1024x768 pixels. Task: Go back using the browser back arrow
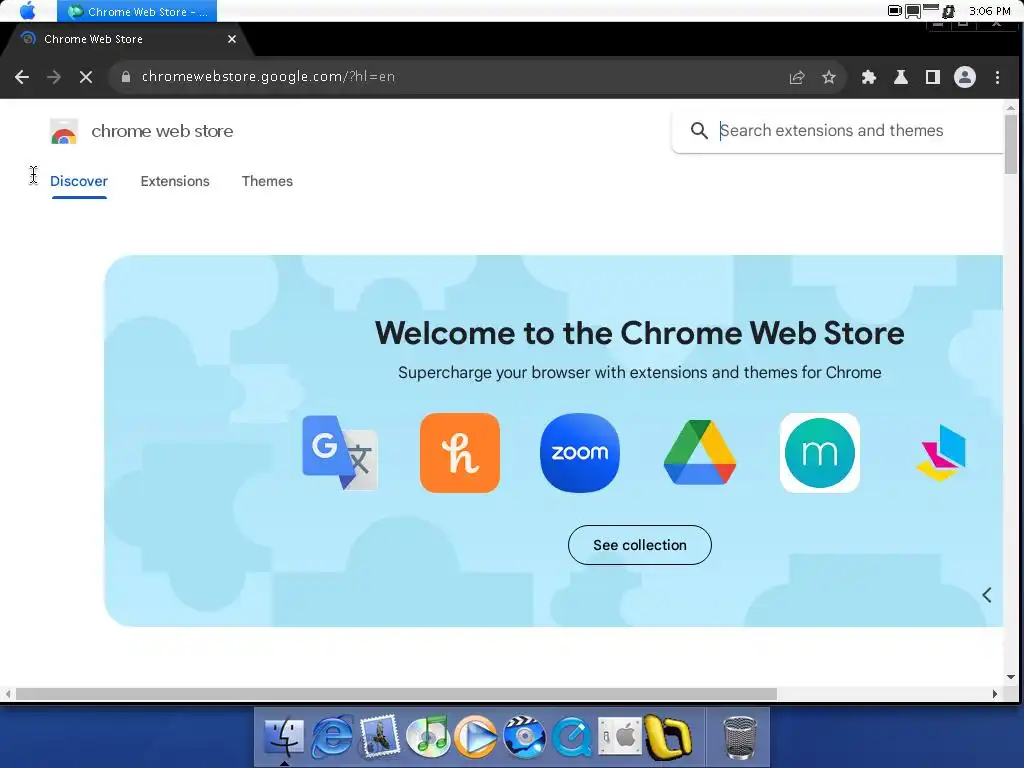22,77
